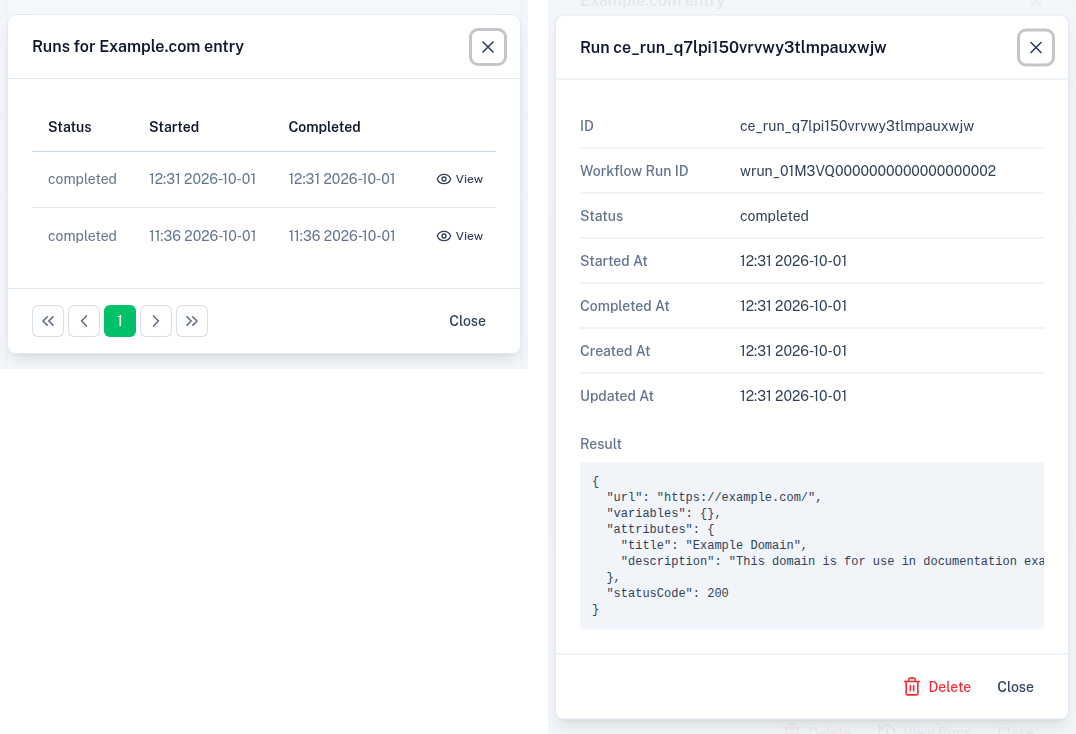The width and height of the screenshot is (1076, 734).
Task: Click the Workflow Run ID label
Action: click(x=634, y=171)
